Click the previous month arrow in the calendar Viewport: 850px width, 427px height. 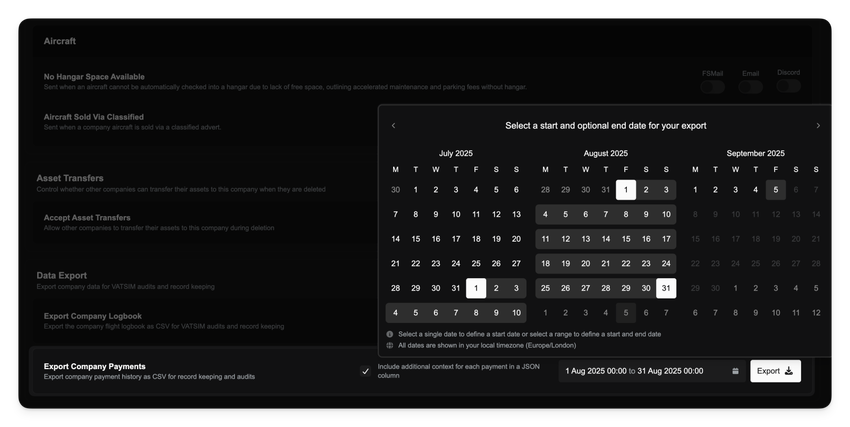pyautogui.click(x=394, y=126)
